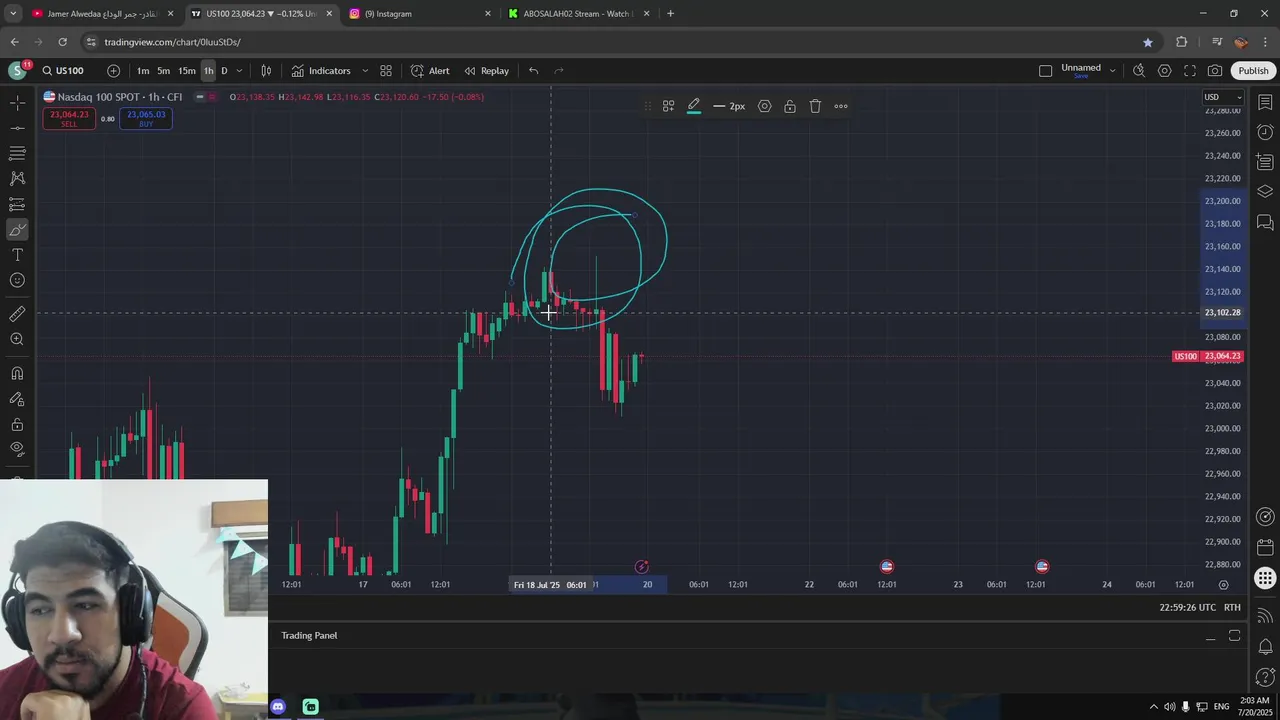
Task: Expand the timeframe dropdown arrow
Action: coord(239,71)
